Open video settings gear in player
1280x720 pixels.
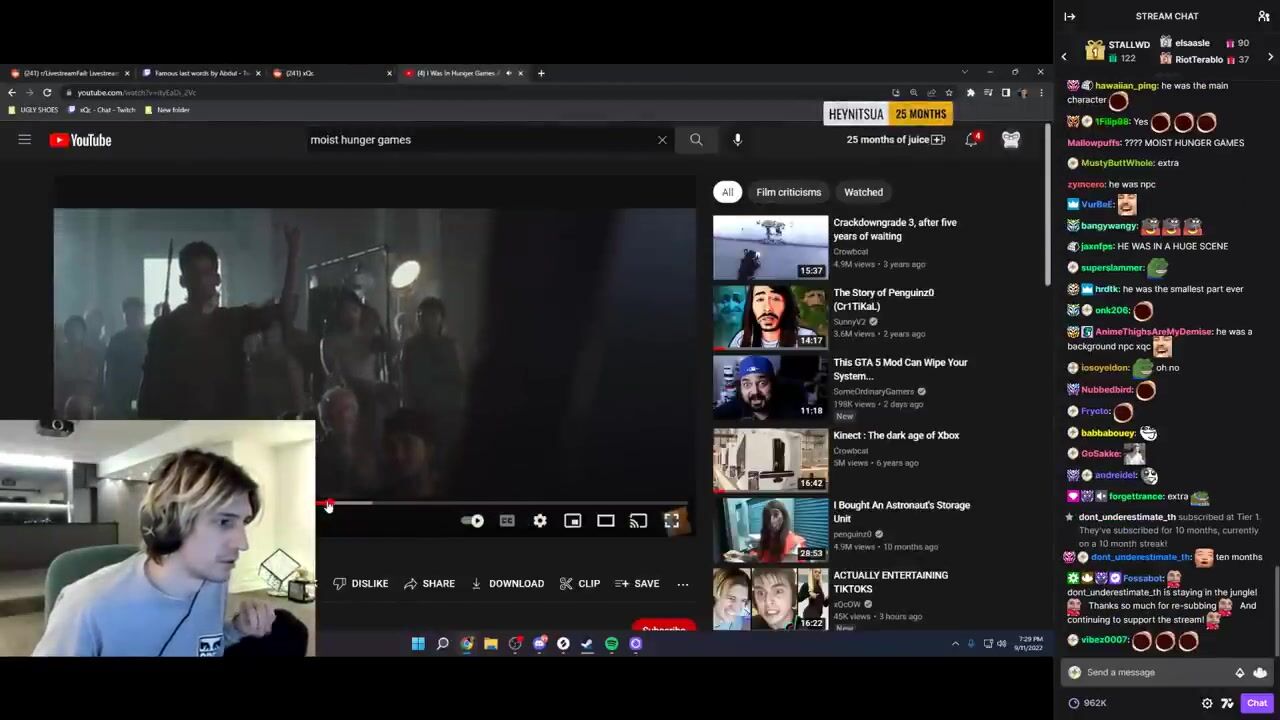tap(540, 521)
